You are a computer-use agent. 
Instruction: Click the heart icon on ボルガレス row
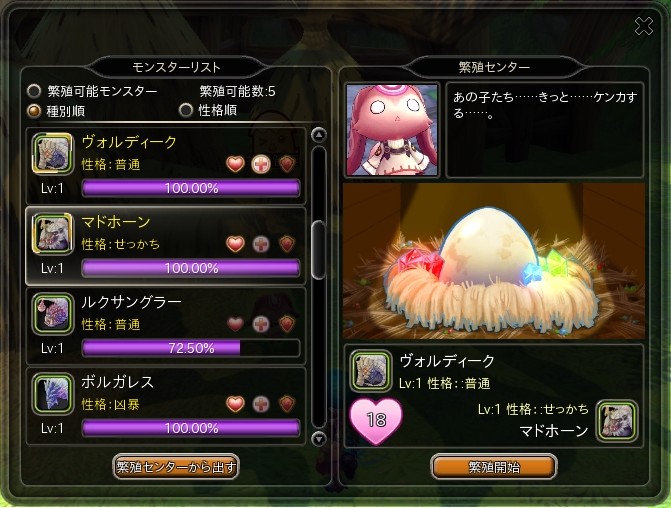click(x=235, y=404)
